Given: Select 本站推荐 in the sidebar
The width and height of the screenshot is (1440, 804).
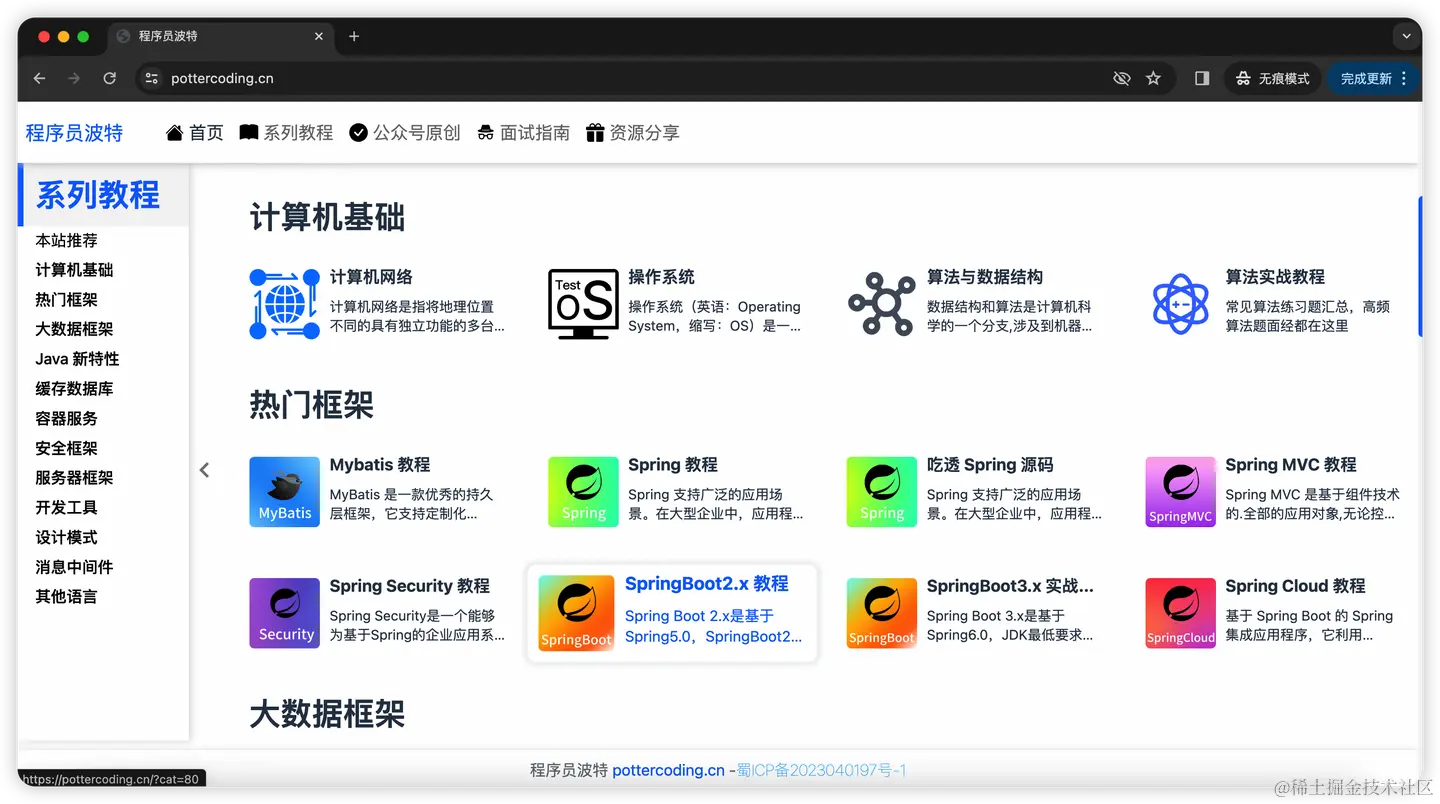Looking at the screenshot, I should click(x=66, y=240).
